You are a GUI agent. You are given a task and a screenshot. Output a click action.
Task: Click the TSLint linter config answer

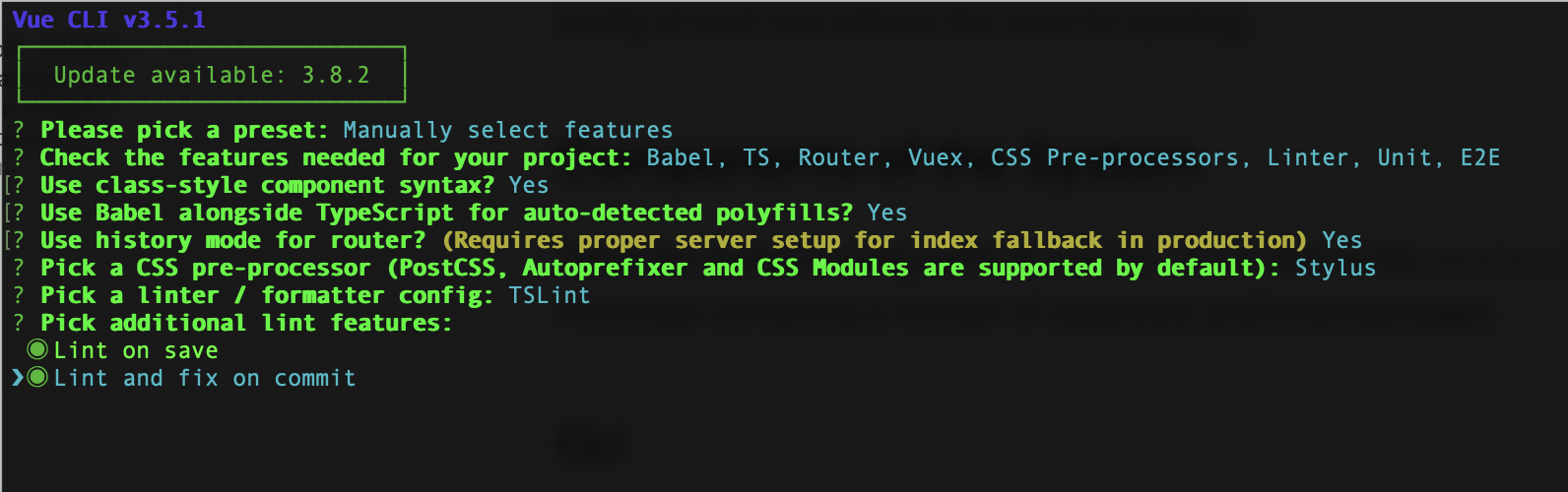(549, 295)
